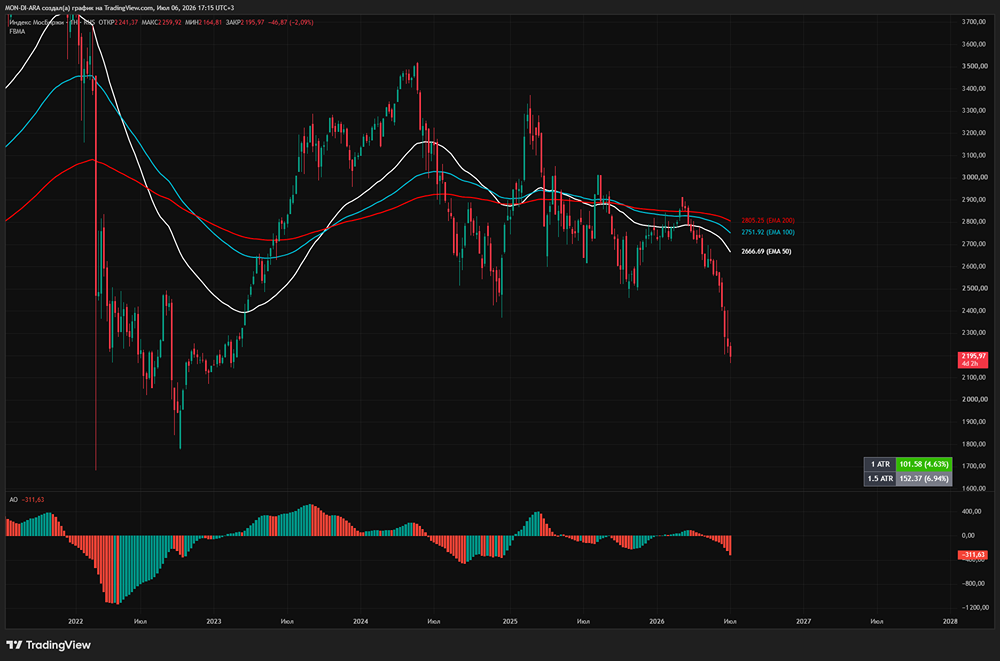
Task: Click the 2022 label on time axis
Action: click(75, 621)
